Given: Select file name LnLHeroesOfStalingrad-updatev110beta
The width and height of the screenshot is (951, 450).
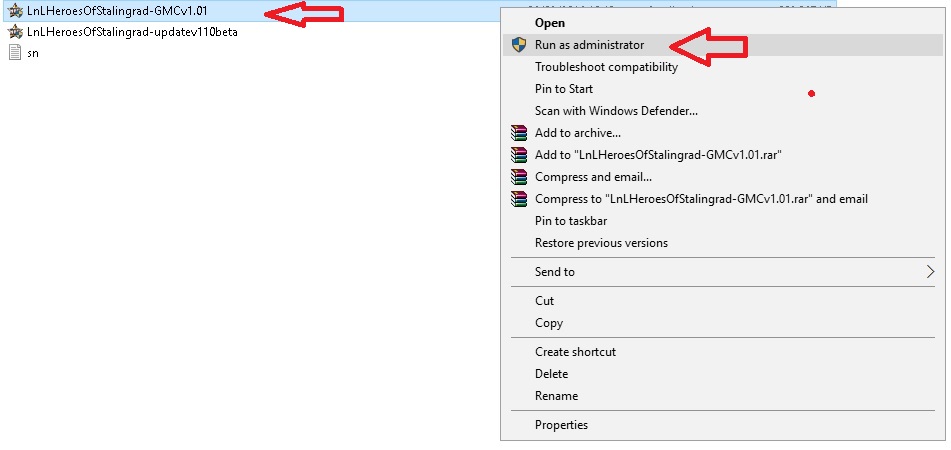Looking at the screenshot, I should (132, 32).
